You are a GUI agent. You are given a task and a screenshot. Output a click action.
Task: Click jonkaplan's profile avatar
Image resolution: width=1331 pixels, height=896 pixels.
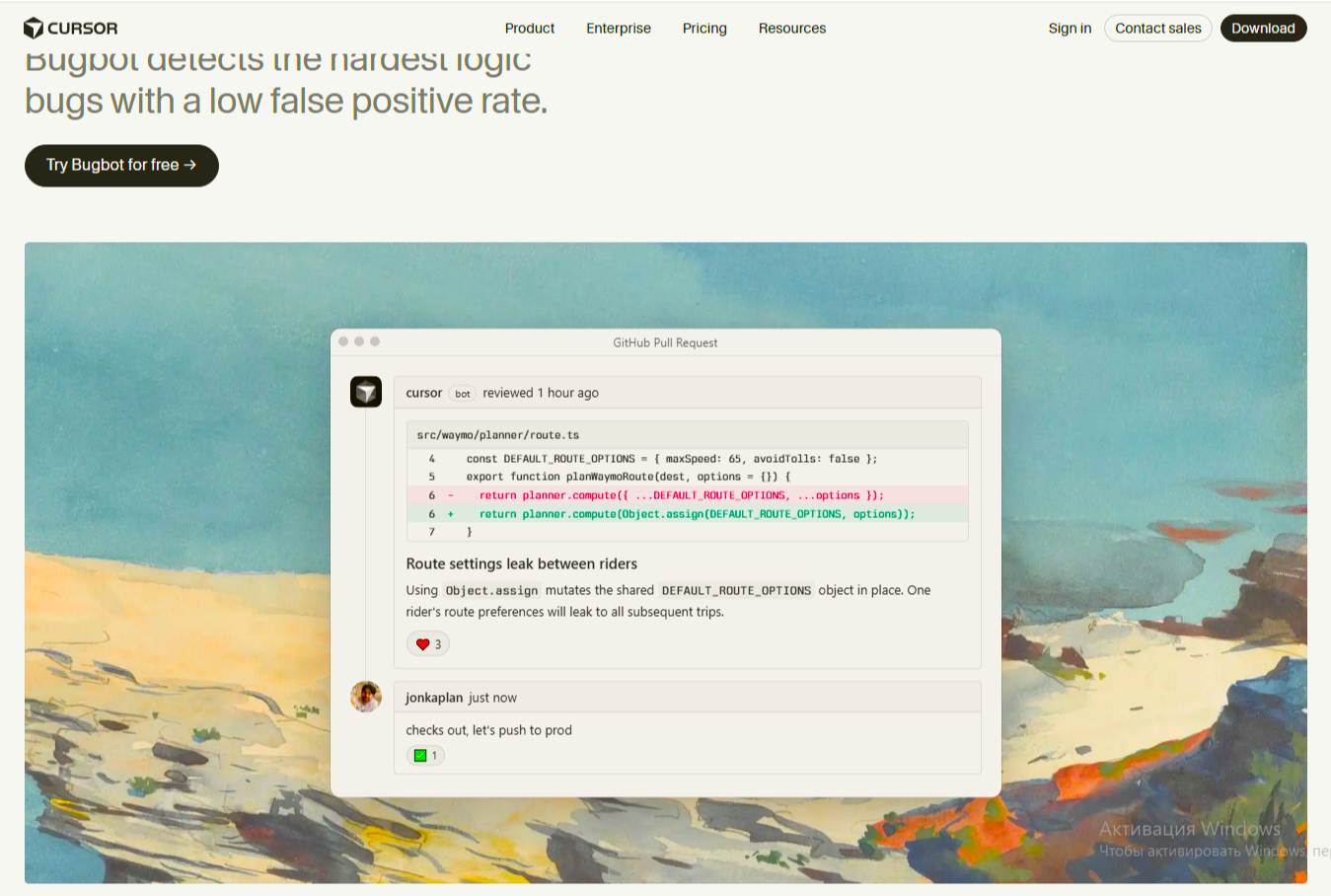point(366,697)
